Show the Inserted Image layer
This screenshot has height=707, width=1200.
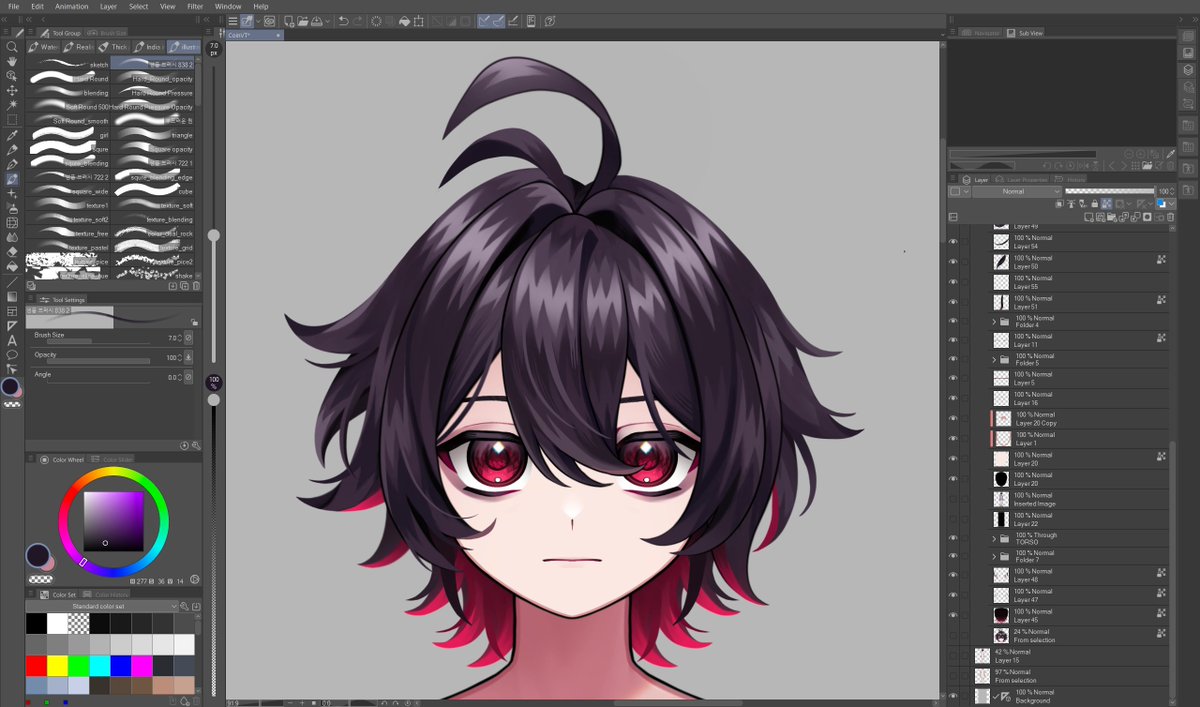click(x=953, y=499)
